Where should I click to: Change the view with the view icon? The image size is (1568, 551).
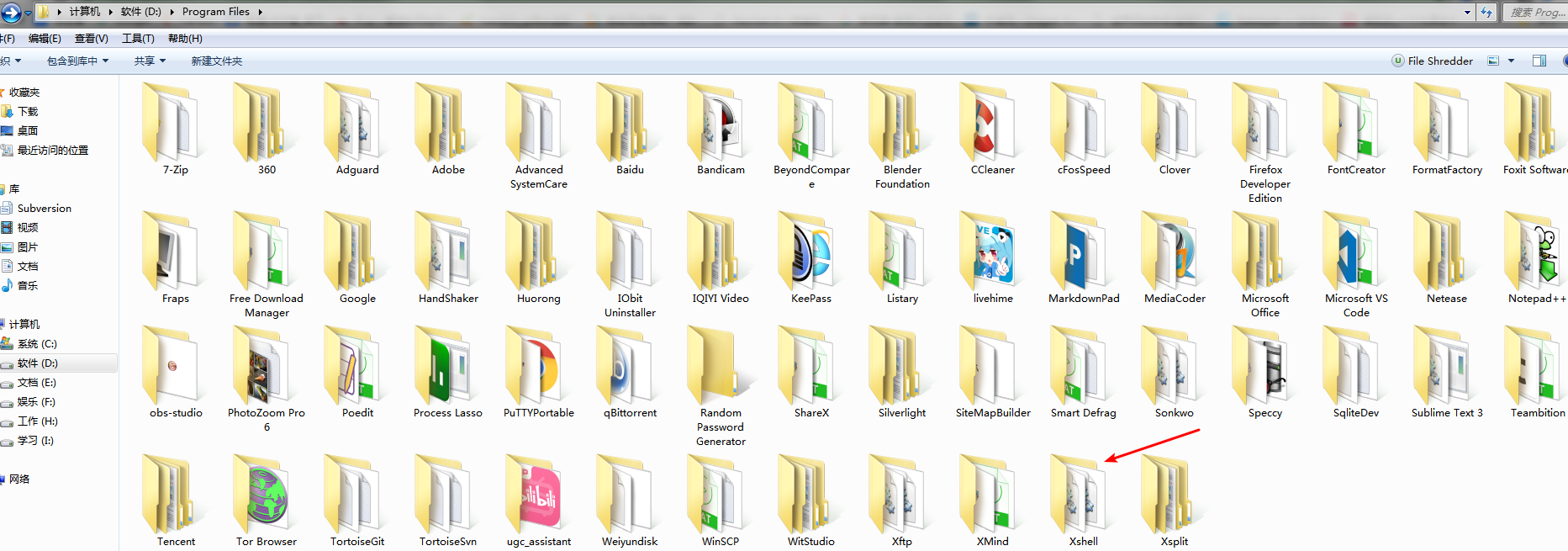1493,61
